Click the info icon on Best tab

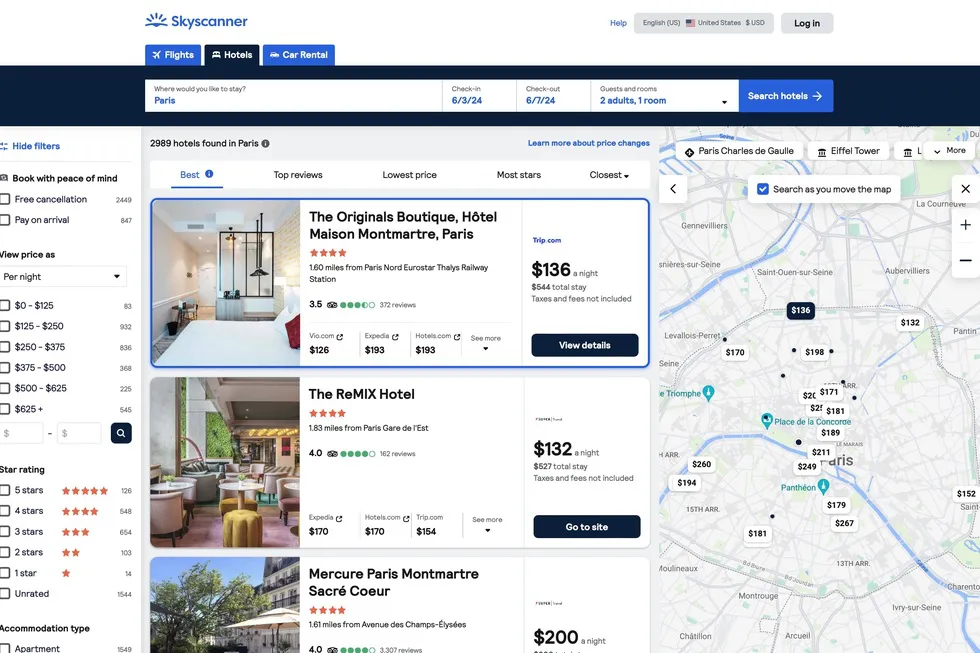(x=209, y=174)
